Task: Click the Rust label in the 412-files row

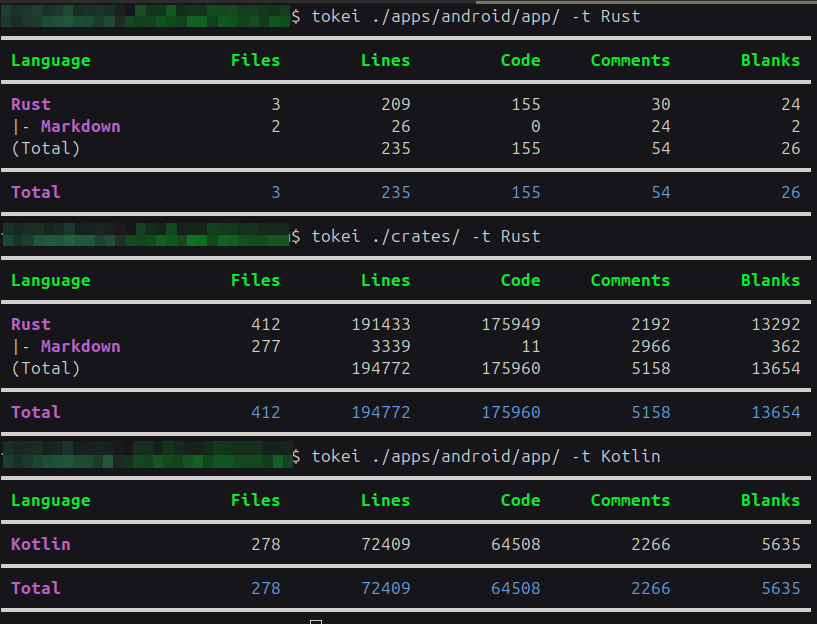Action: coord(31,325)
